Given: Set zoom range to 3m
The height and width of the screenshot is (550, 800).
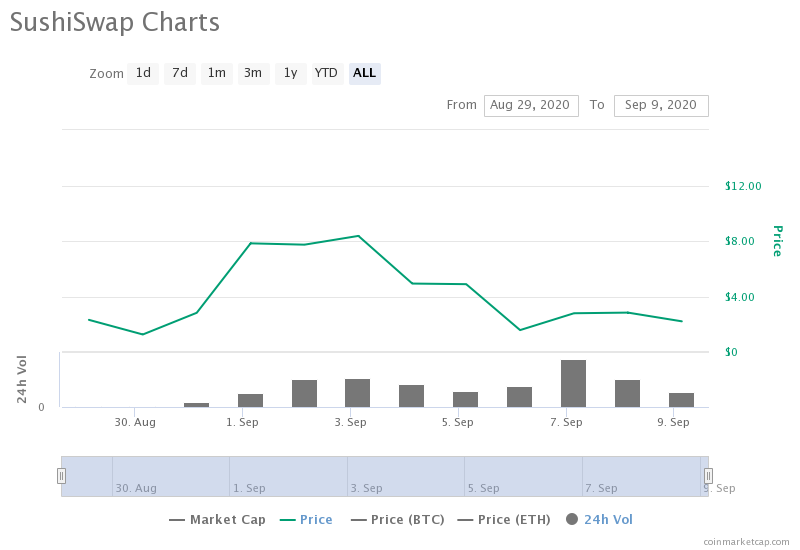Looking at the screenshot, I should click(253, 73).
